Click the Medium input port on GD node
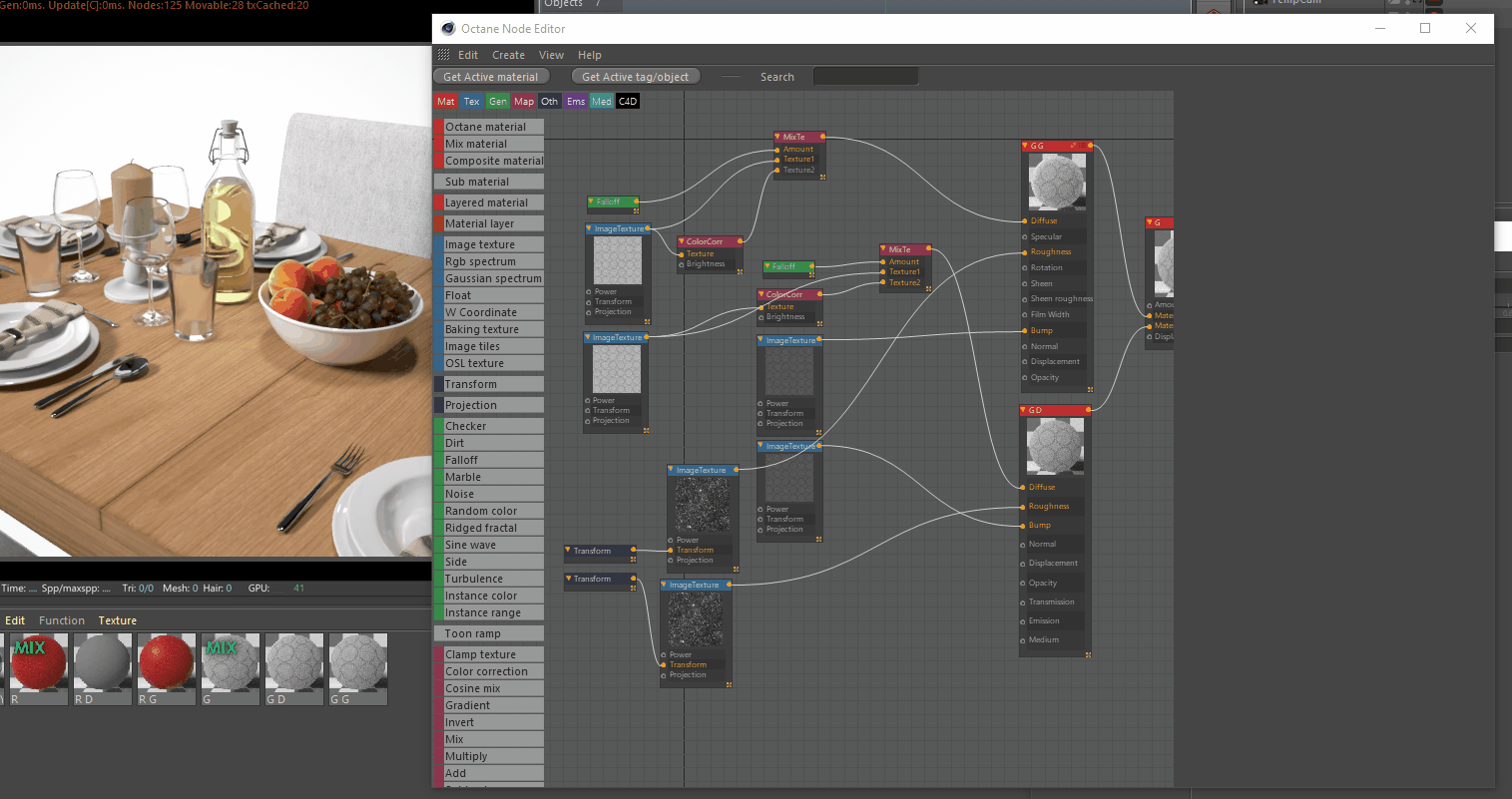 1022,640
